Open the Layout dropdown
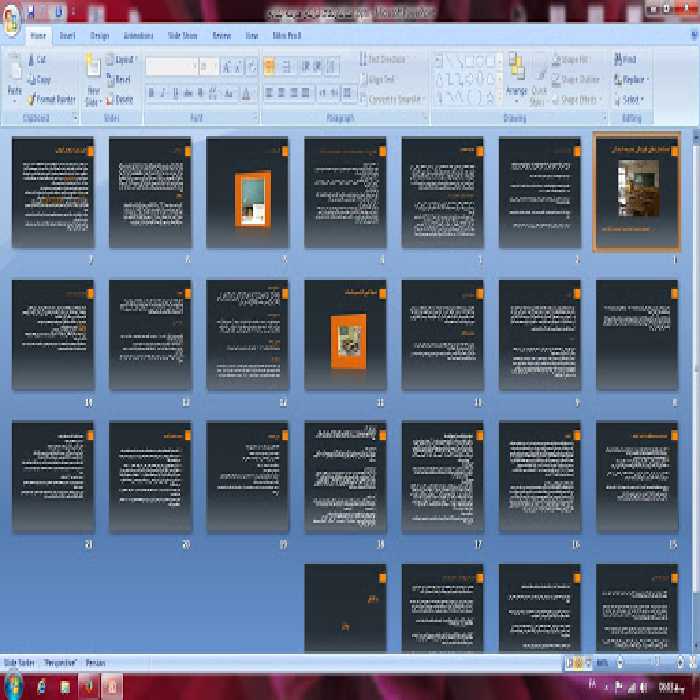 coord(123,60)
